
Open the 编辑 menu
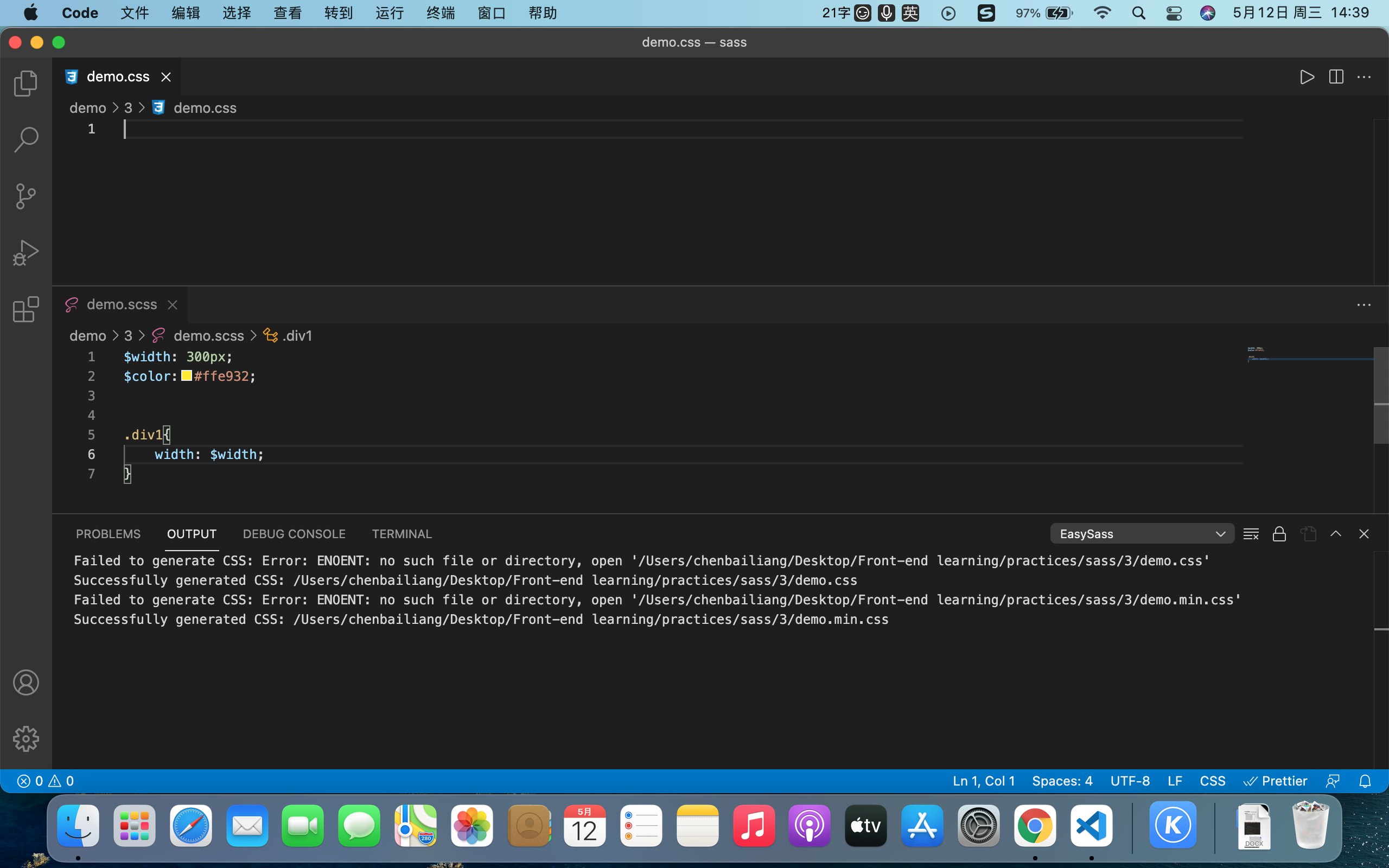pos(186,12)
